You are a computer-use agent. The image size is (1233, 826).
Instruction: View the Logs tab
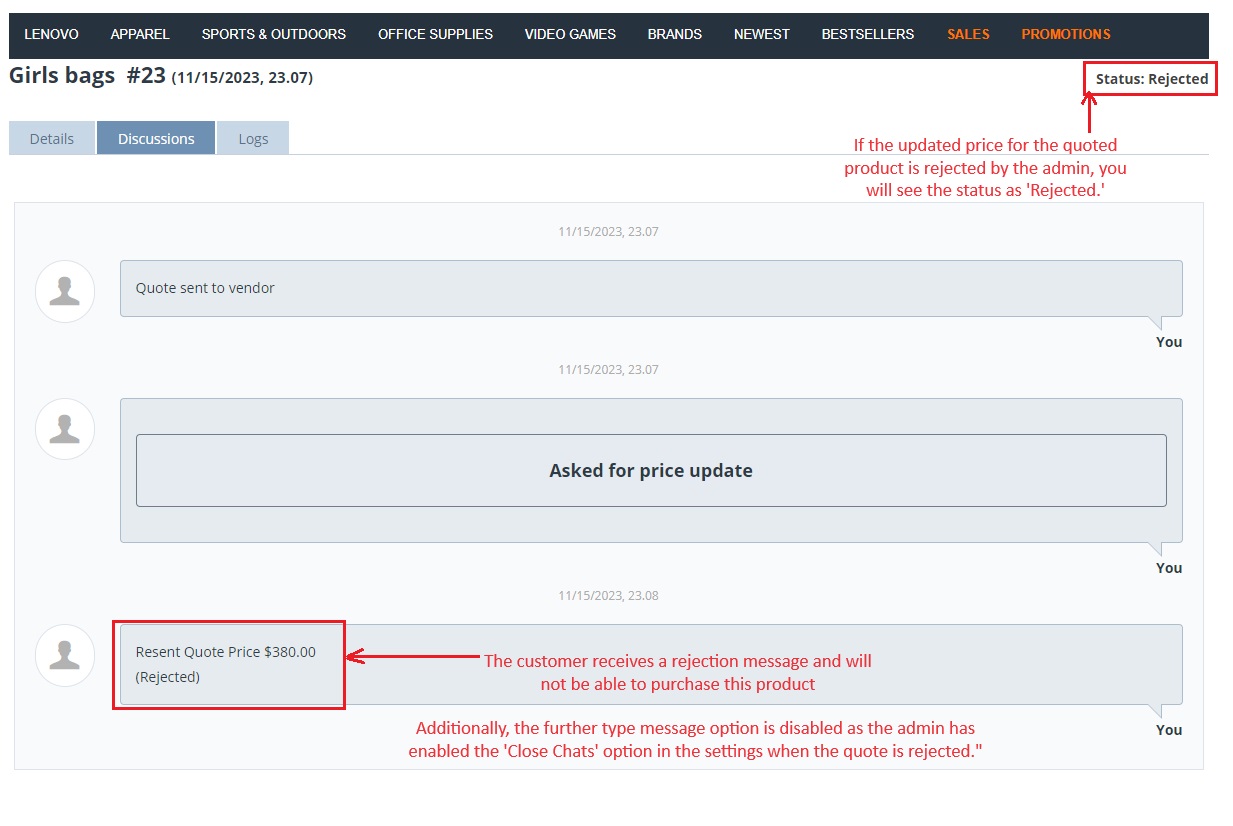(253, 139)
